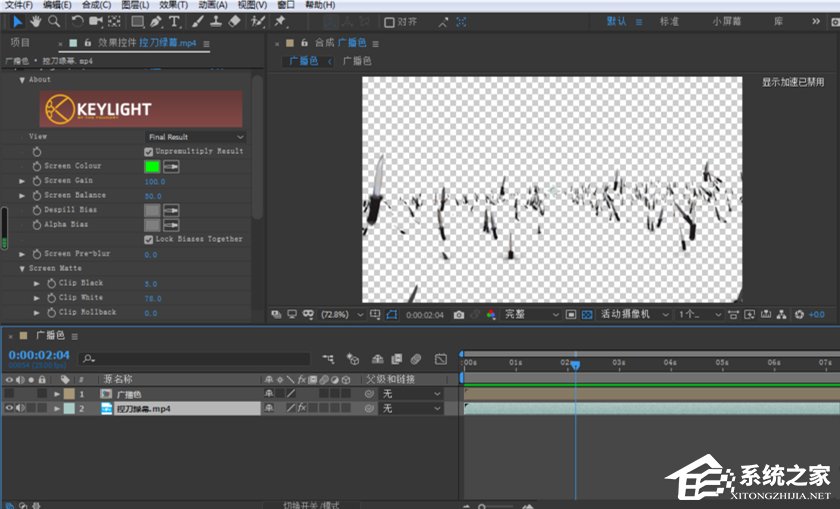Toggle the Lock Biases Together checkbox

pyautogui.click(x=149, y=239)
